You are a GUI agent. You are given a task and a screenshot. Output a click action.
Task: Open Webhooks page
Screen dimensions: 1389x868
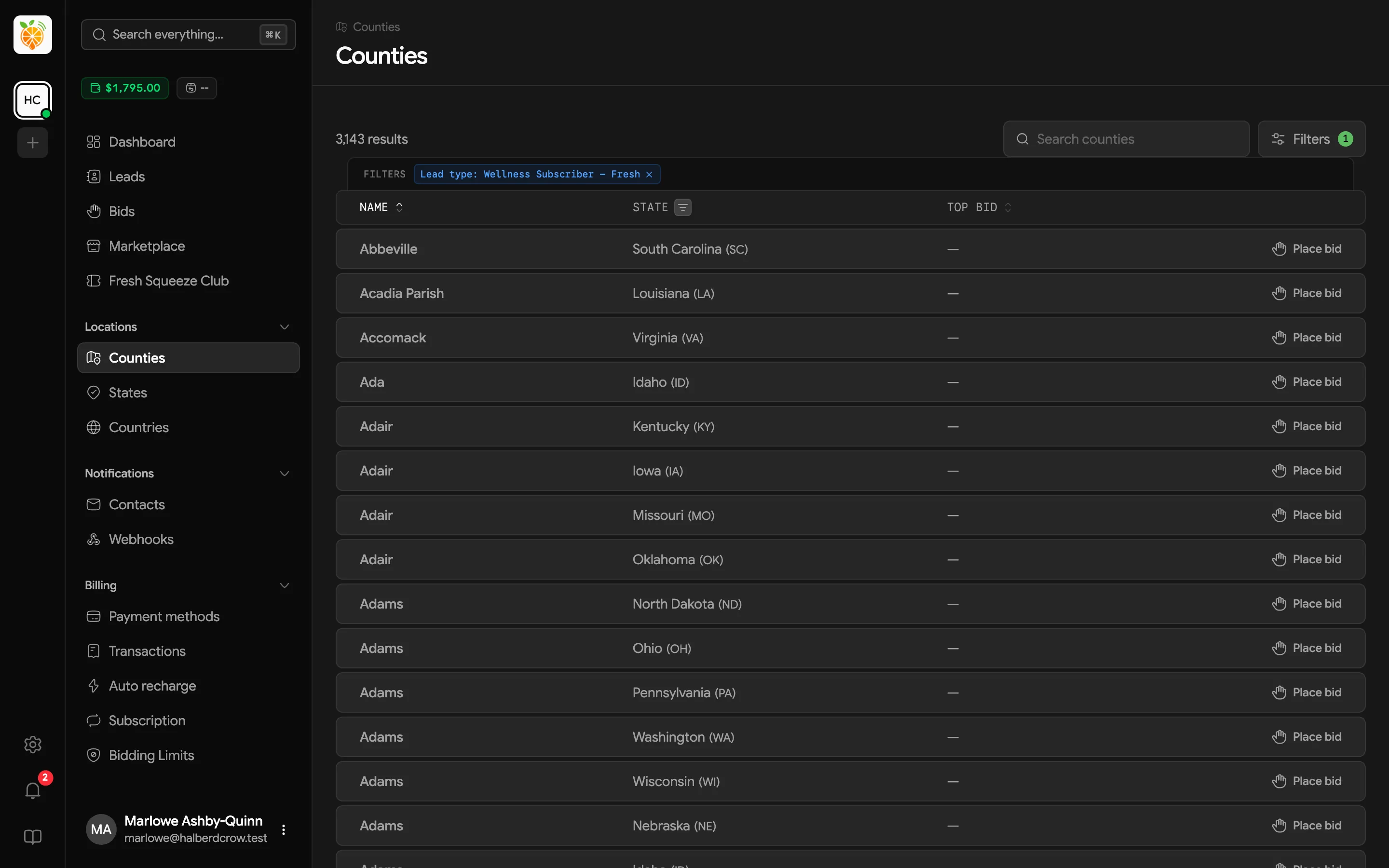pyautogui.click(x=188, y=539)
